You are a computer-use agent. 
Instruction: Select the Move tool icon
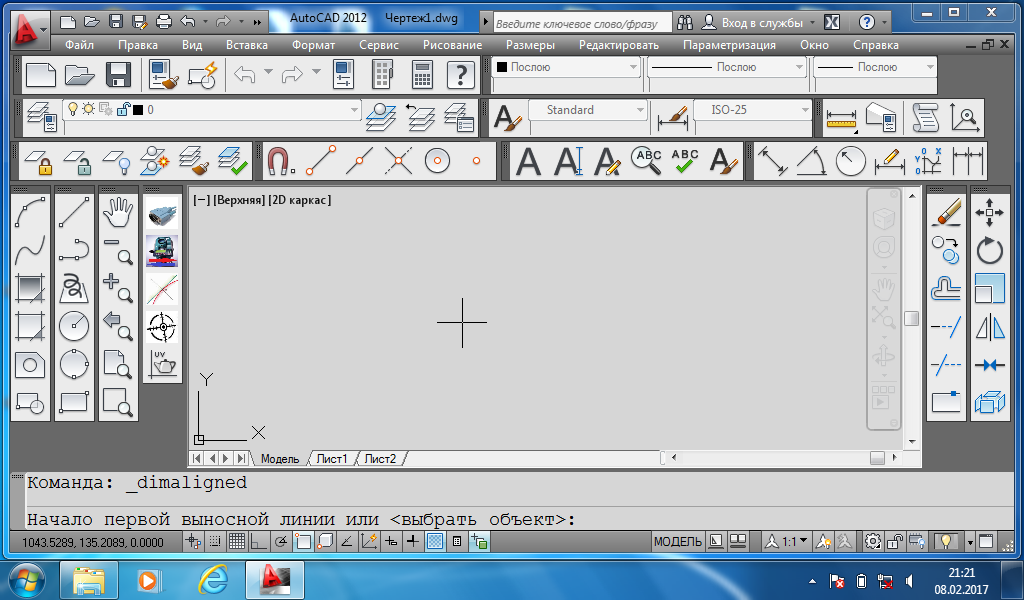coord(989,212)
